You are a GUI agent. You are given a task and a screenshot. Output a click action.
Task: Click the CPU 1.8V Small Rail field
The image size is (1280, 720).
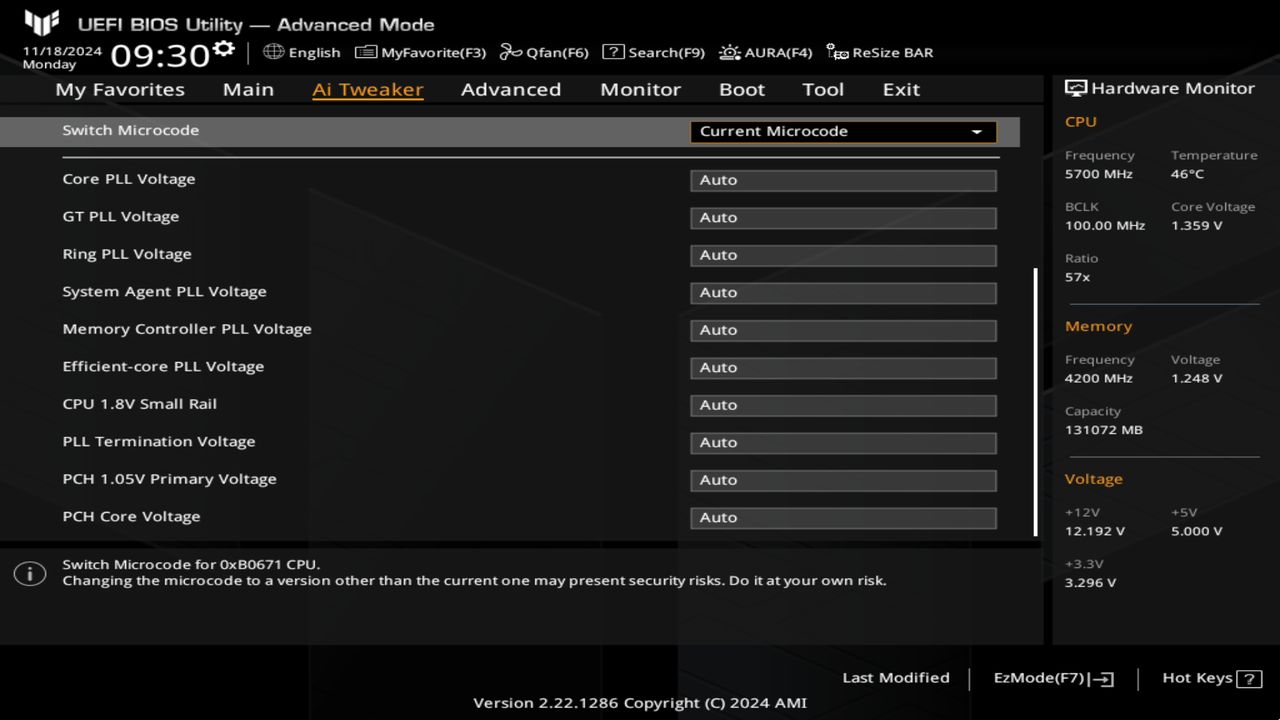(843, 405)
